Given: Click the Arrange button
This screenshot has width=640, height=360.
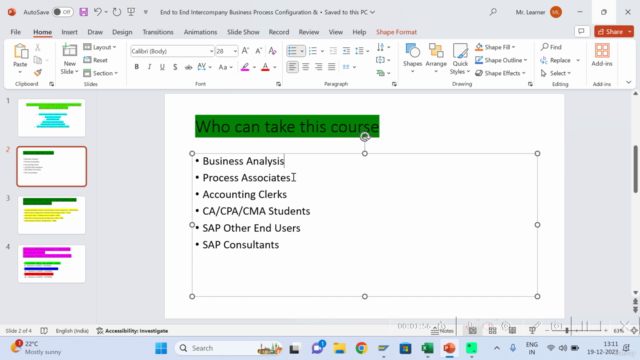Looking at the screenshot, I should point(436,58).
